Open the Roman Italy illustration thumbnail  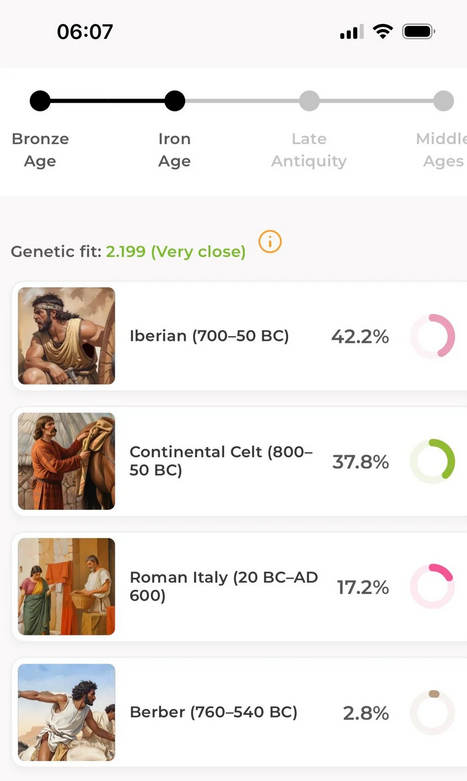66,586
